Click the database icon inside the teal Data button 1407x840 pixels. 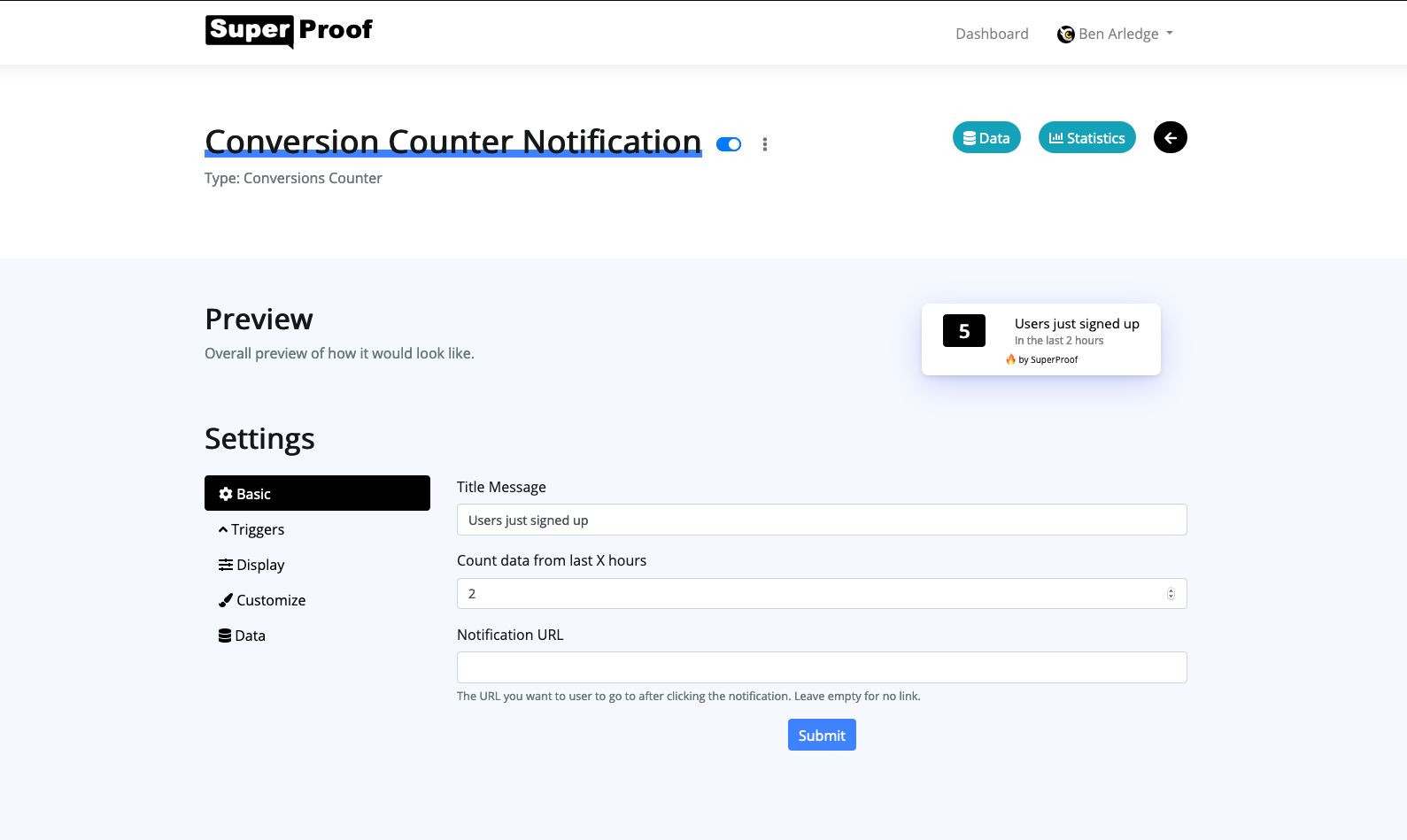(969, 137)
